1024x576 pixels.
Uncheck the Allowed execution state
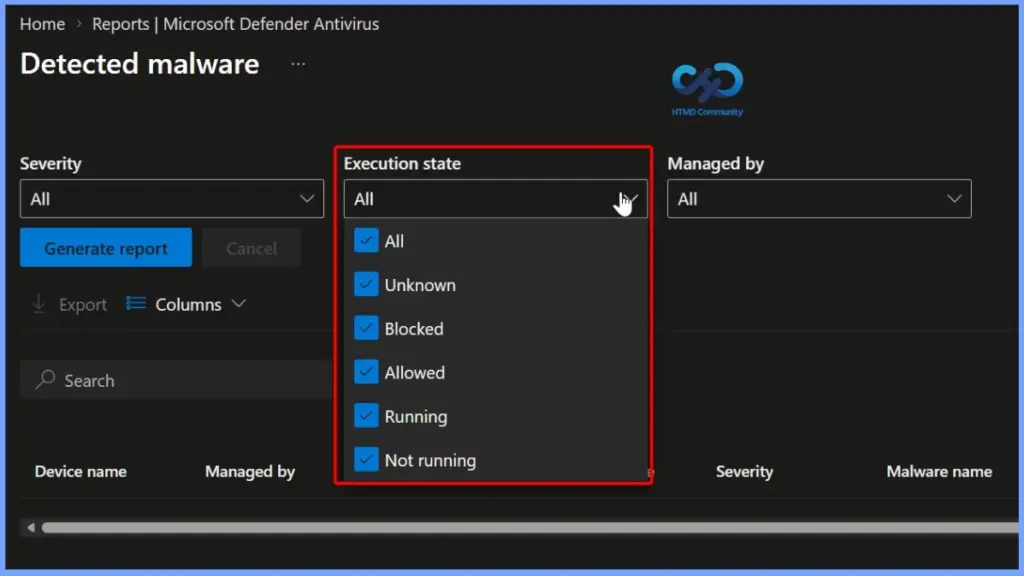click(366, 372)
